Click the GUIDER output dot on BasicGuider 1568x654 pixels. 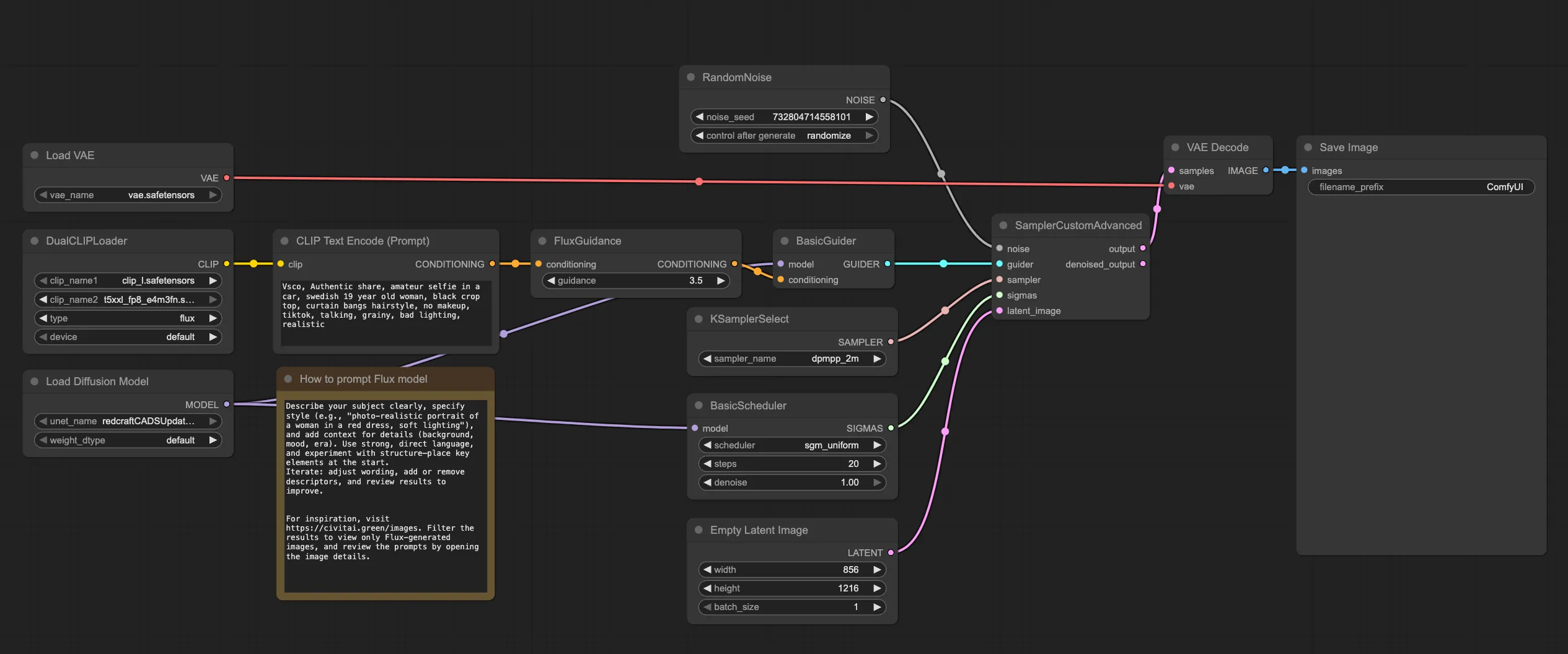pyautogui.click(x=889, y=264)
